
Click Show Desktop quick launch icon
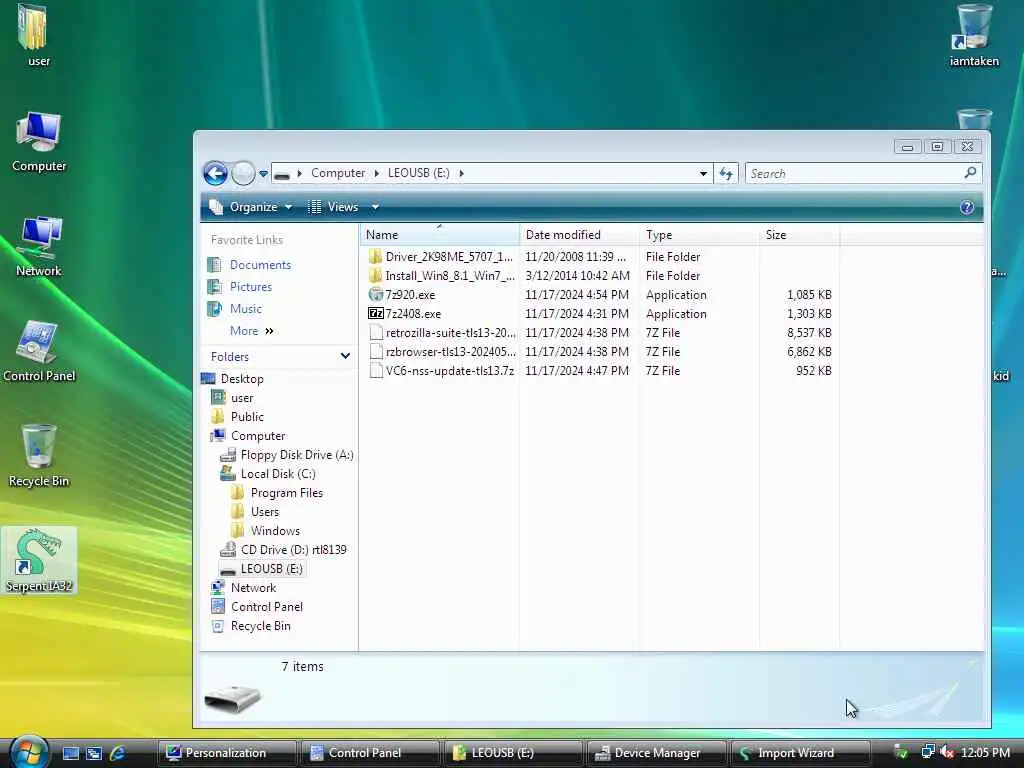click(70, 753)
